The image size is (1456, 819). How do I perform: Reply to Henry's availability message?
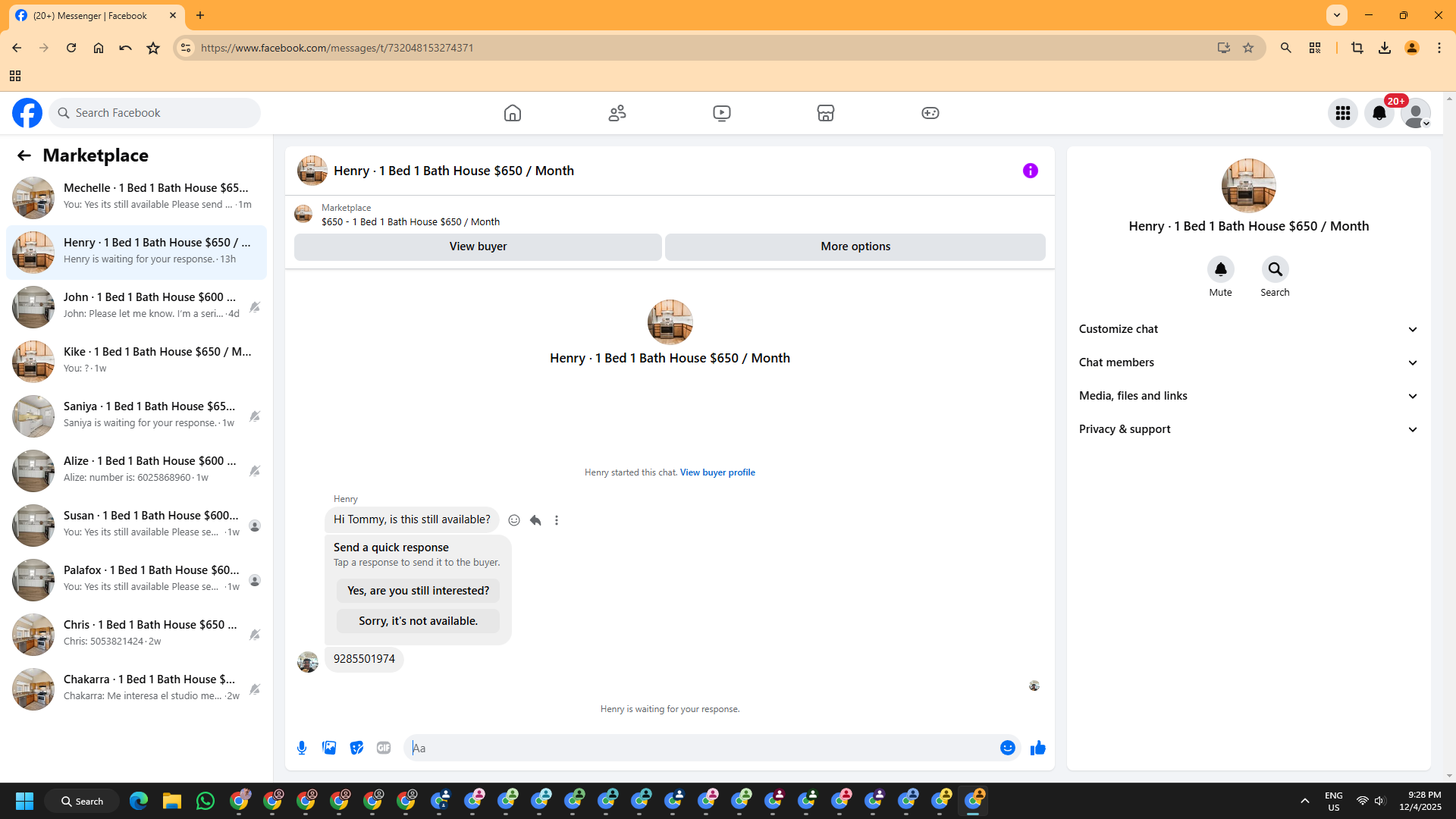[x=535, y=520]
